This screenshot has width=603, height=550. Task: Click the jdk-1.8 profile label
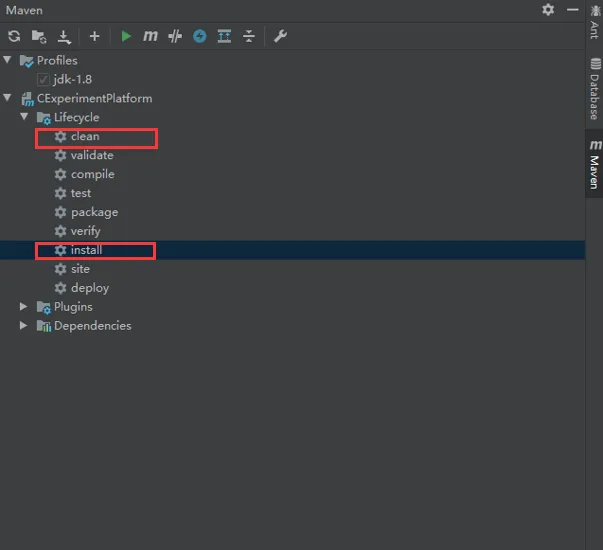73,79
